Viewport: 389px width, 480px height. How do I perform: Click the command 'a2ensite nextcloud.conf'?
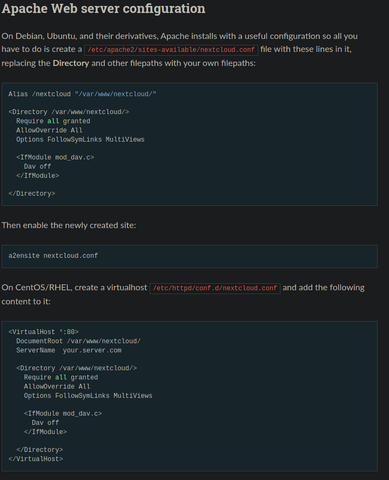point(53,256)
